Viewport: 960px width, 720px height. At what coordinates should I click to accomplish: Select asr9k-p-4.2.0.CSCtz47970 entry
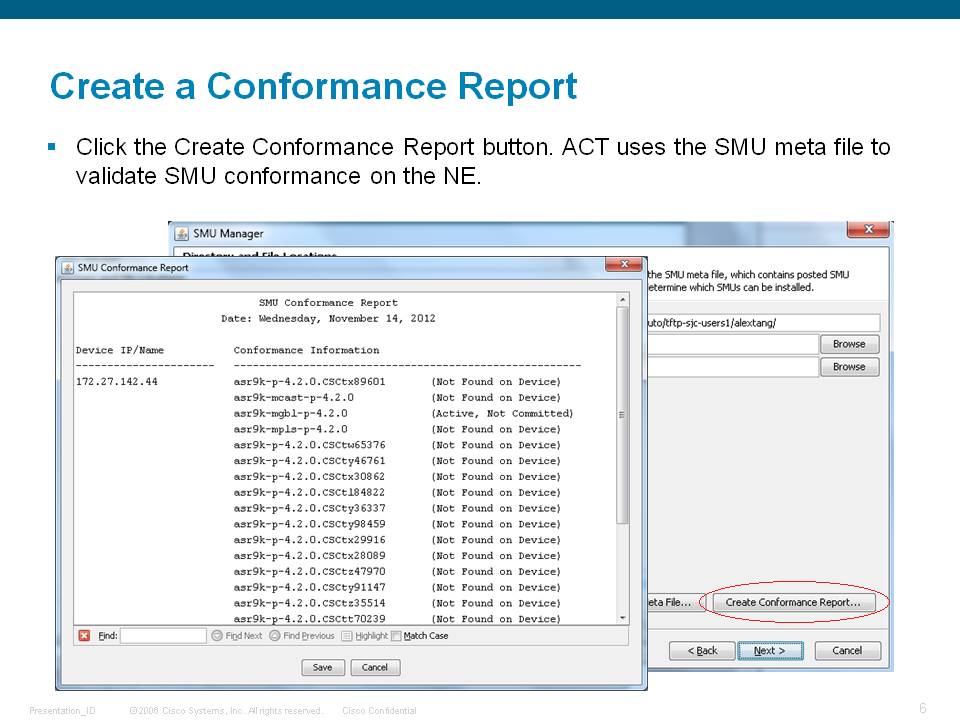coord(309,572)
